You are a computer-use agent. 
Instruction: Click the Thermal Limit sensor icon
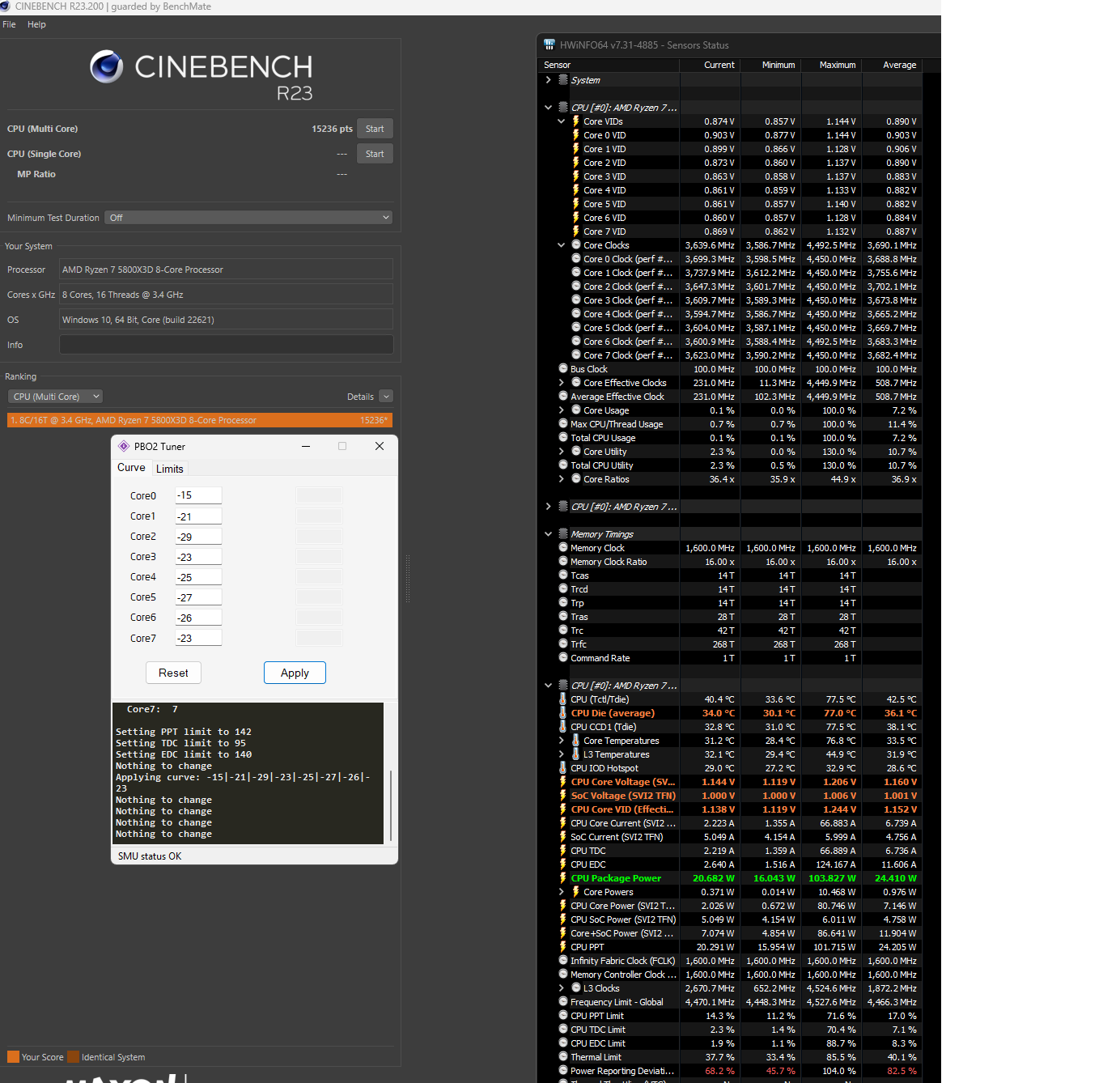click(x=563, y=1056)
